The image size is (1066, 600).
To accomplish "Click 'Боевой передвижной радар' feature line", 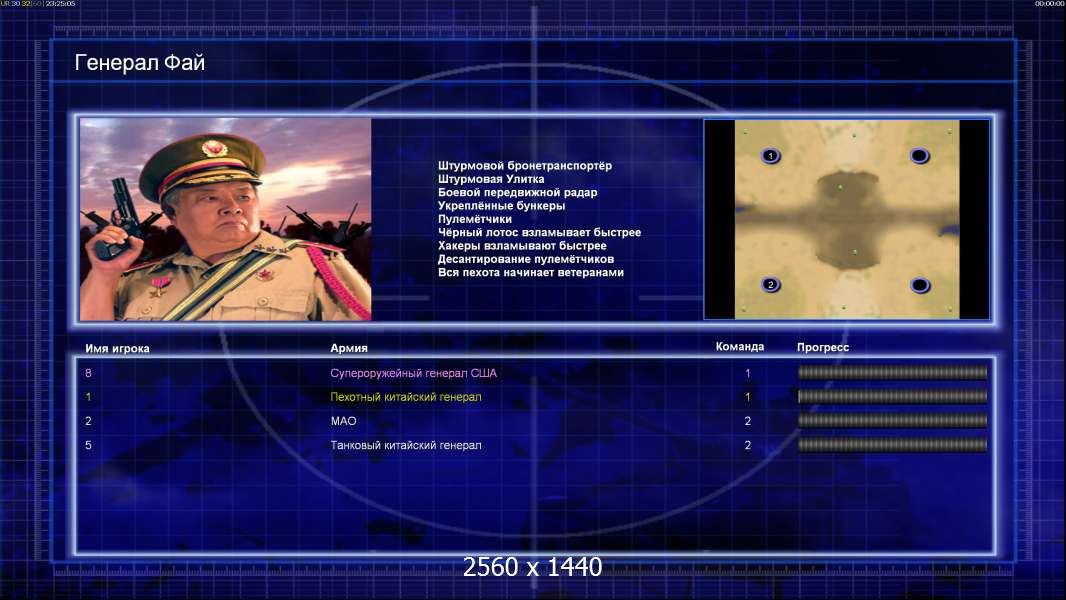I will [517, 192].
